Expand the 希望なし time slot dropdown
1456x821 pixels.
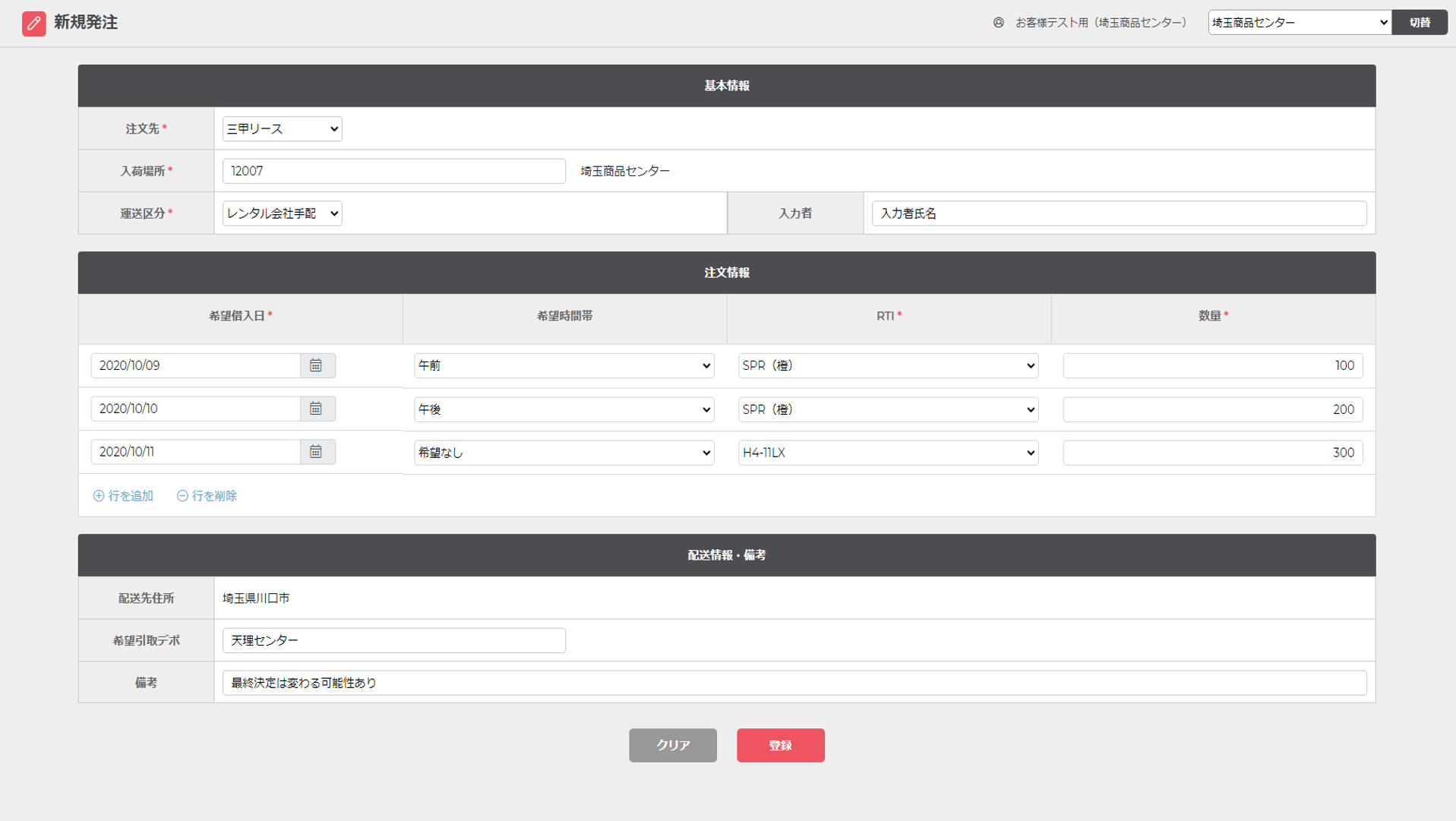pyautogui.click(x=564, y=453)
